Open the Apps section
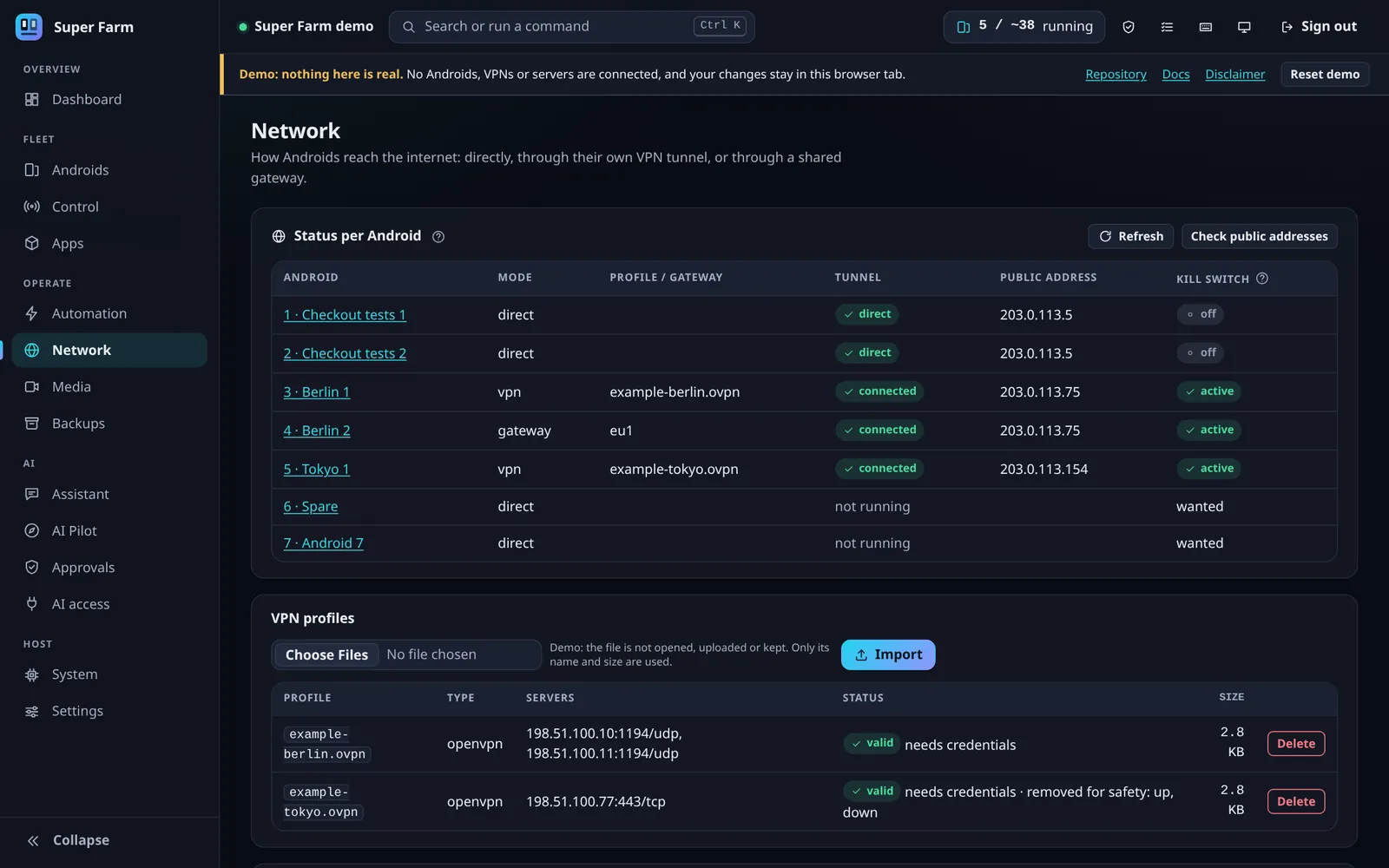Viewport: 1389px width, 868px height. (109, 243)
